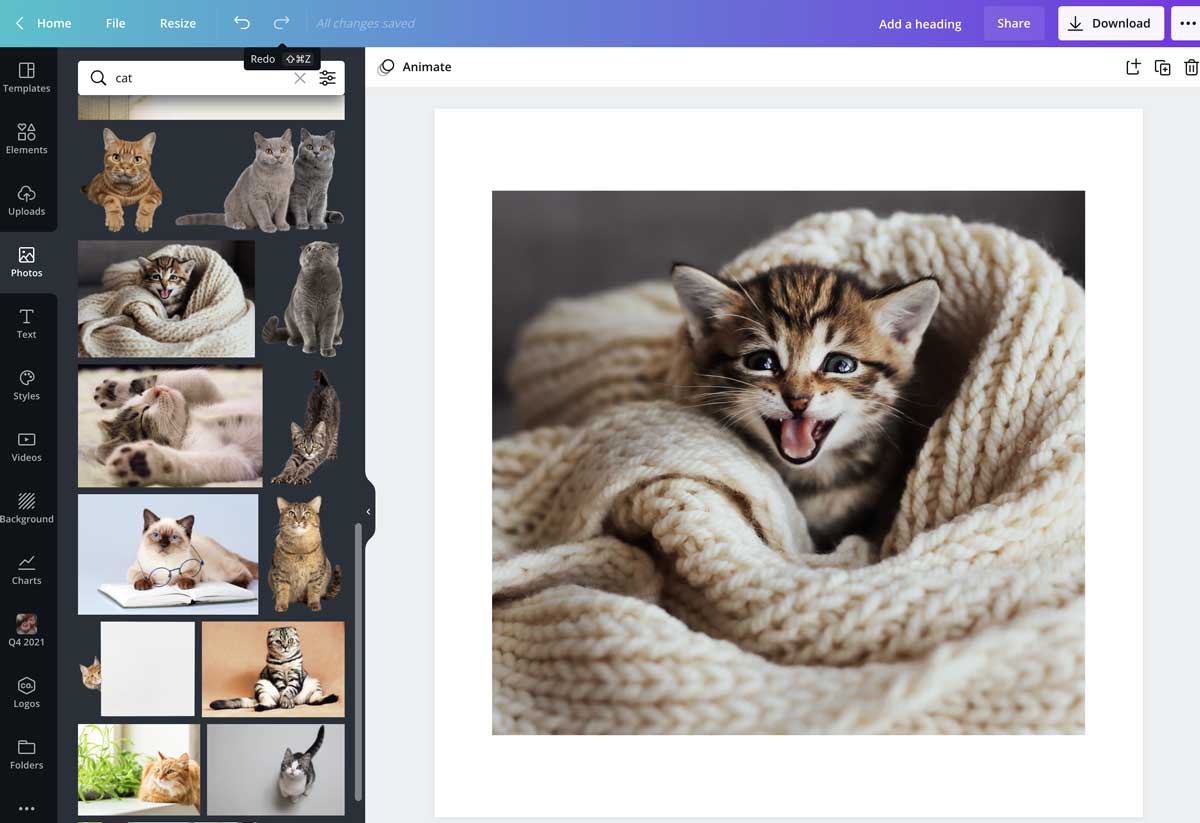1200x823 pixels.
Task: Open the File menu
Action: [x=116, y=23]
